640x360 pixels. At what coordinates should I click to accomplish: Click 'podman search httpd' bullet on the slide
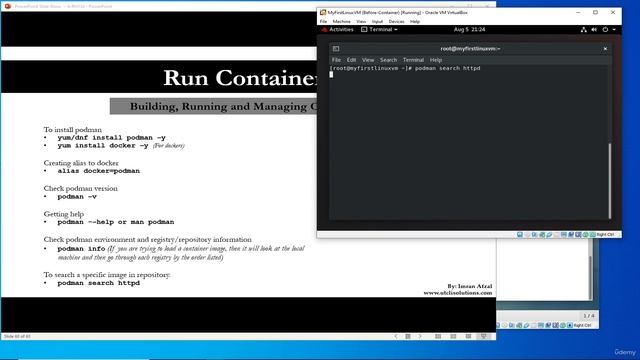(x=98, y=283)
